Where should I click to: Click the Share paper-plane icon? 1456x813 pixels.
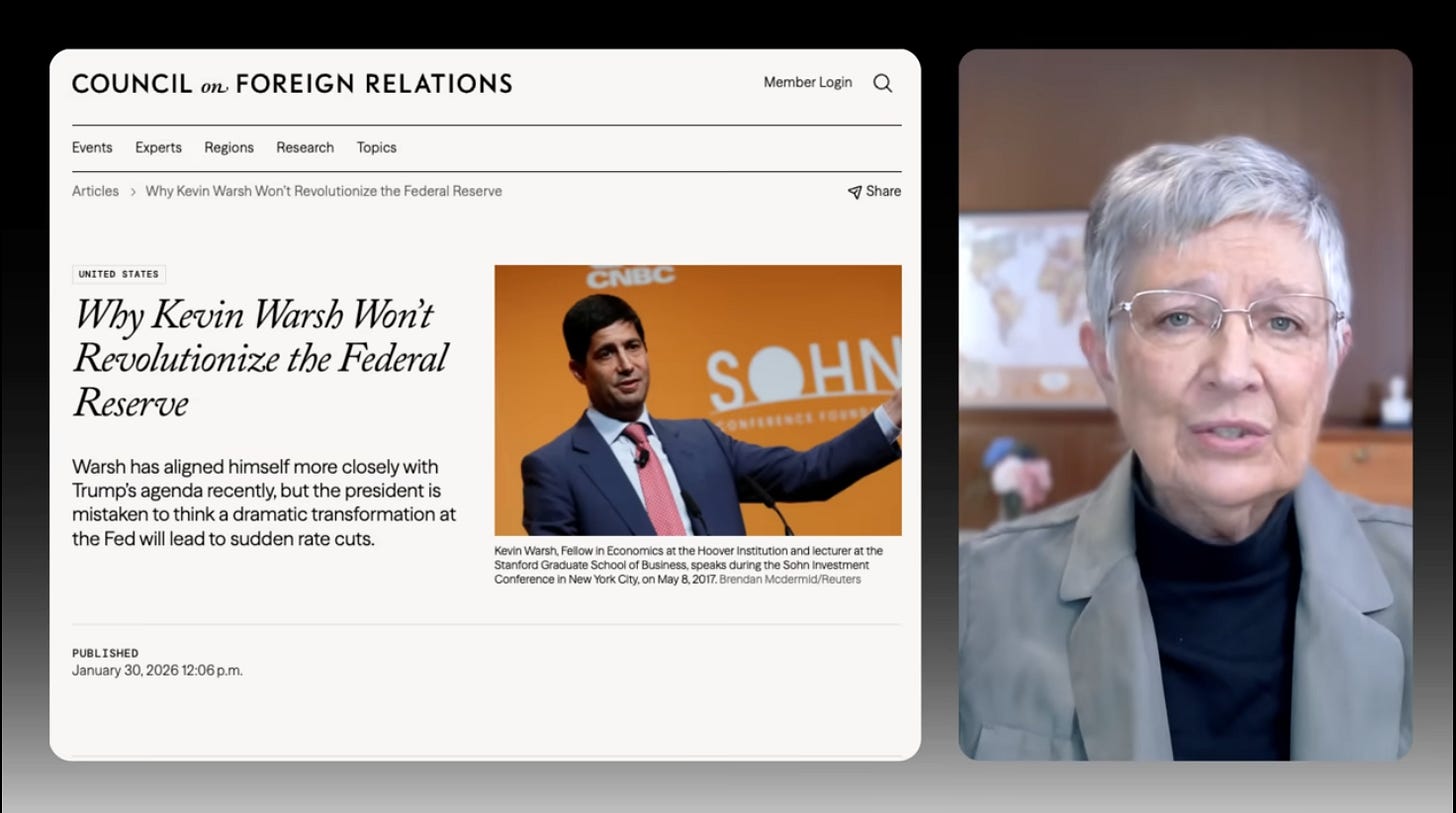coord(854,192)
